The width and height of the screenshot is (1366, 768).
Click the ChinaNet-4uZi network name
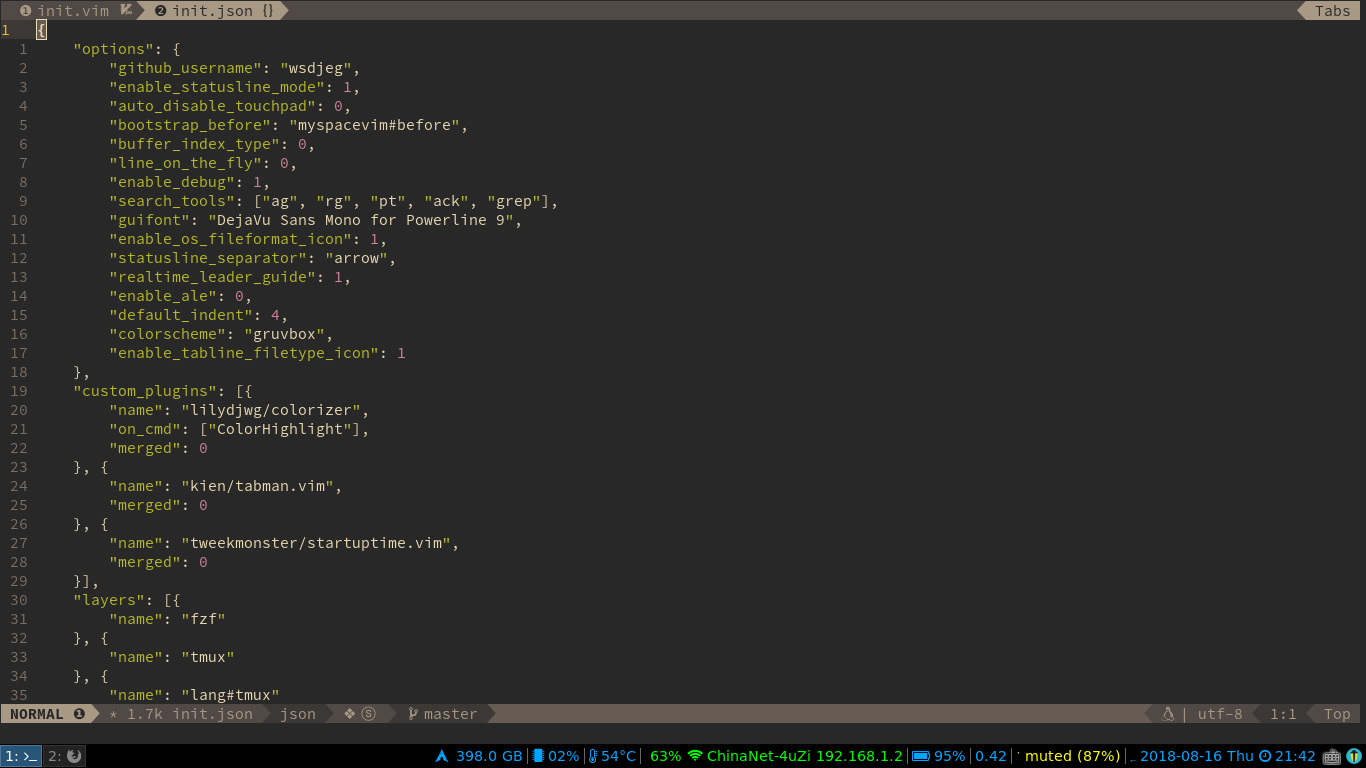pyautogui.click(x=759, y=756)
